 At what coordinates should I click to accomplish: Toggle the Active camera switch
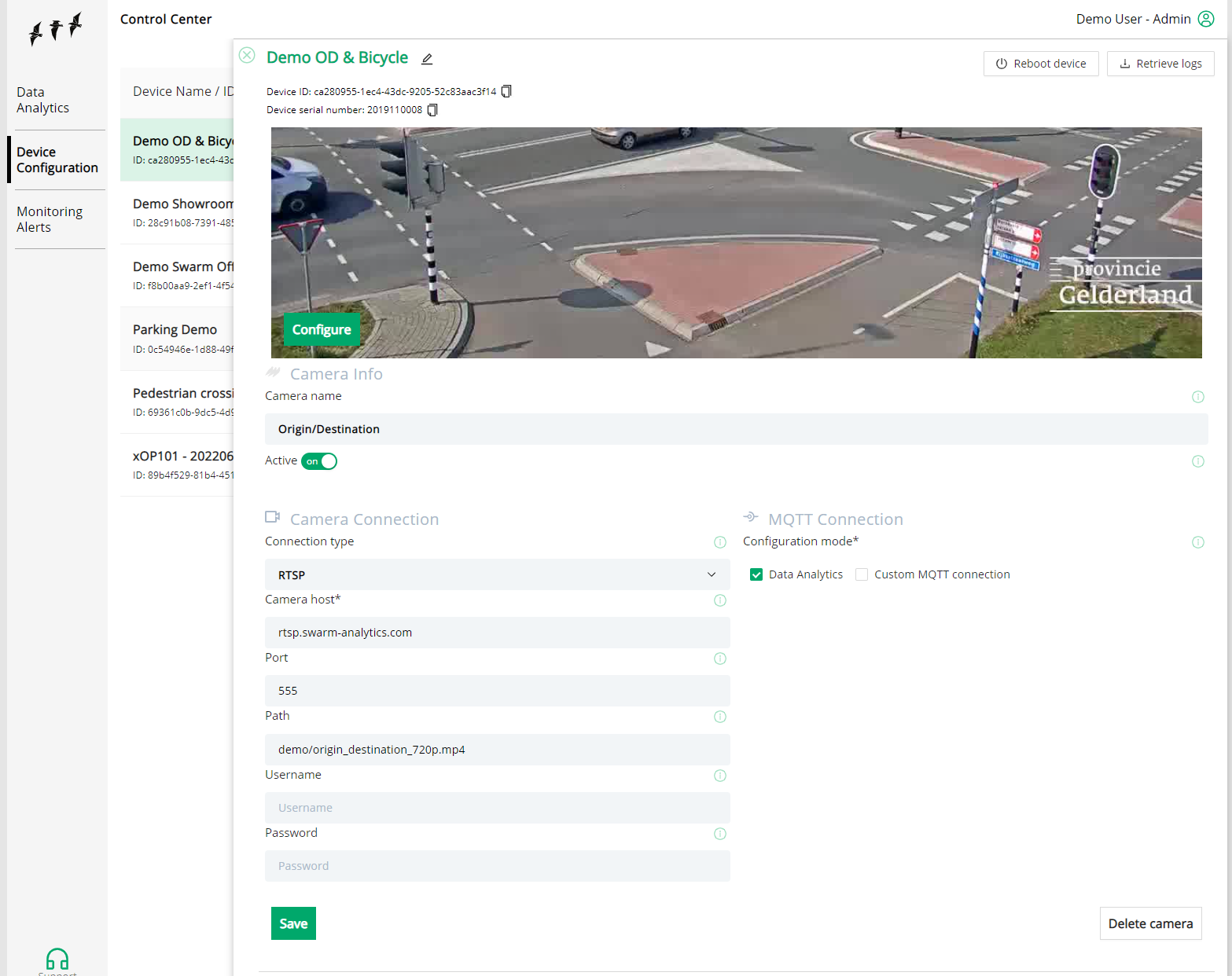click(319, 461)
